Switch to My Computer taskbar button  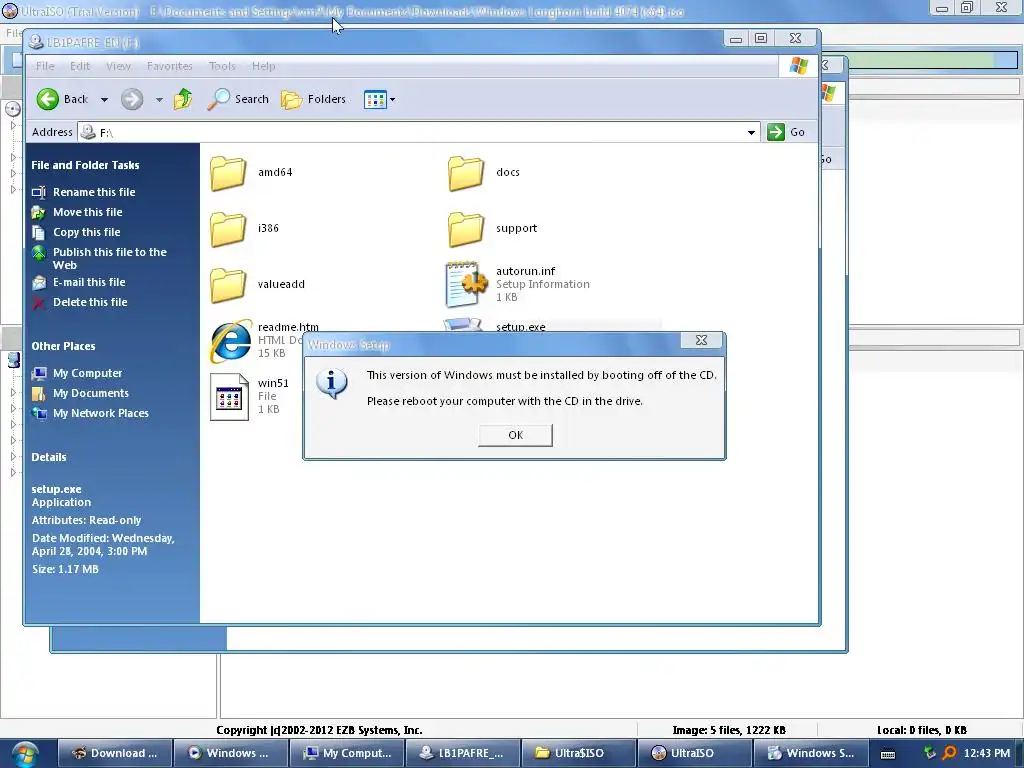point(347,753)
